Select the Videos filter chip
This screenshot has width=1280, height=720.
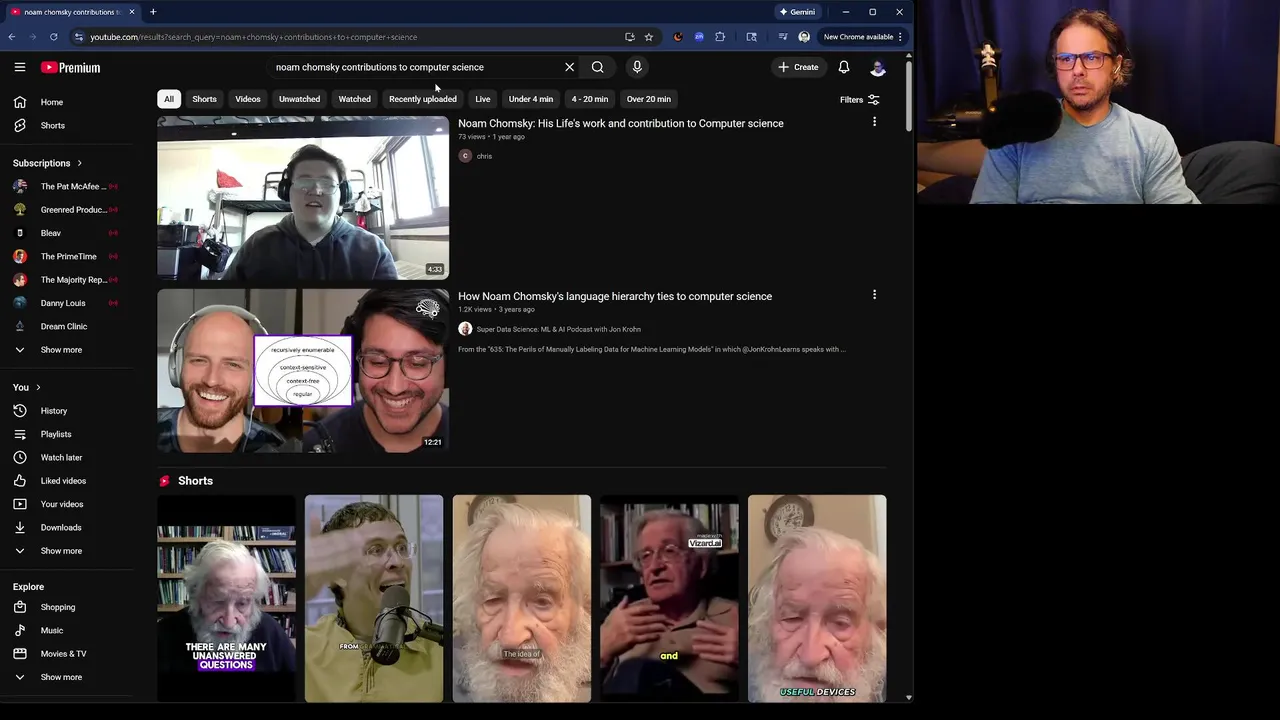click(248, 99)
